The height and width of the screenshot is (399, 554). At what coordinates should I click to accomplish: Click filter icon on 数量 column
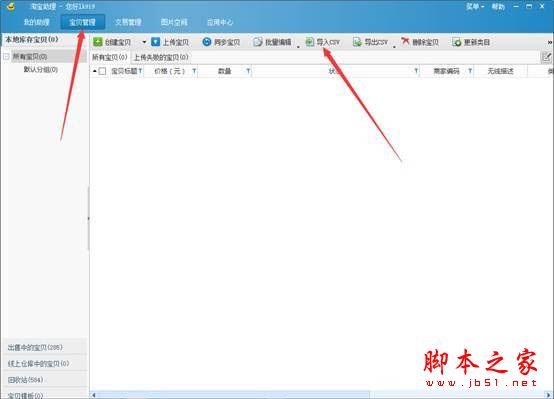[x=248, y=71]
